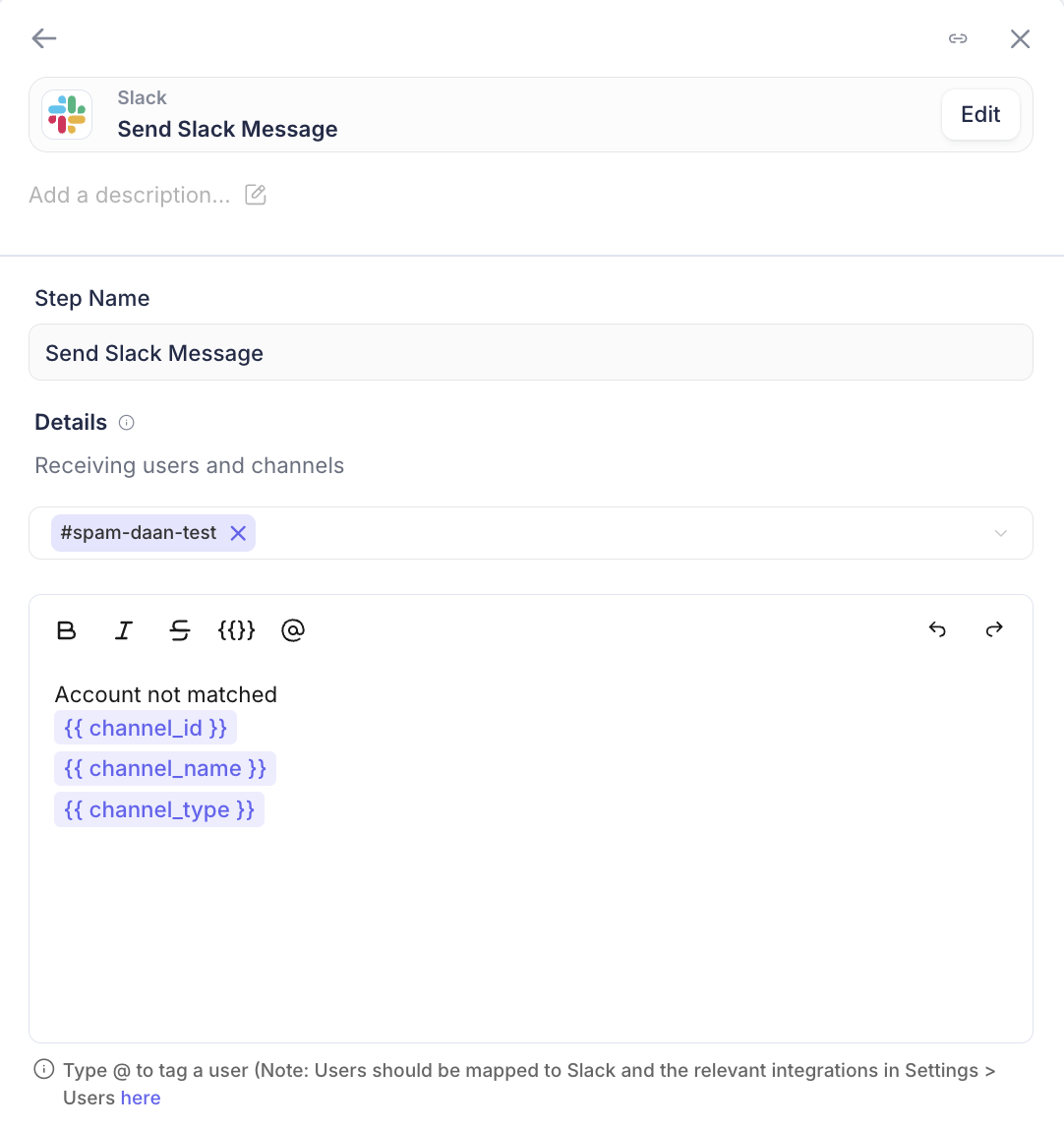Toggle strikethrough formatting

[179, 630]
